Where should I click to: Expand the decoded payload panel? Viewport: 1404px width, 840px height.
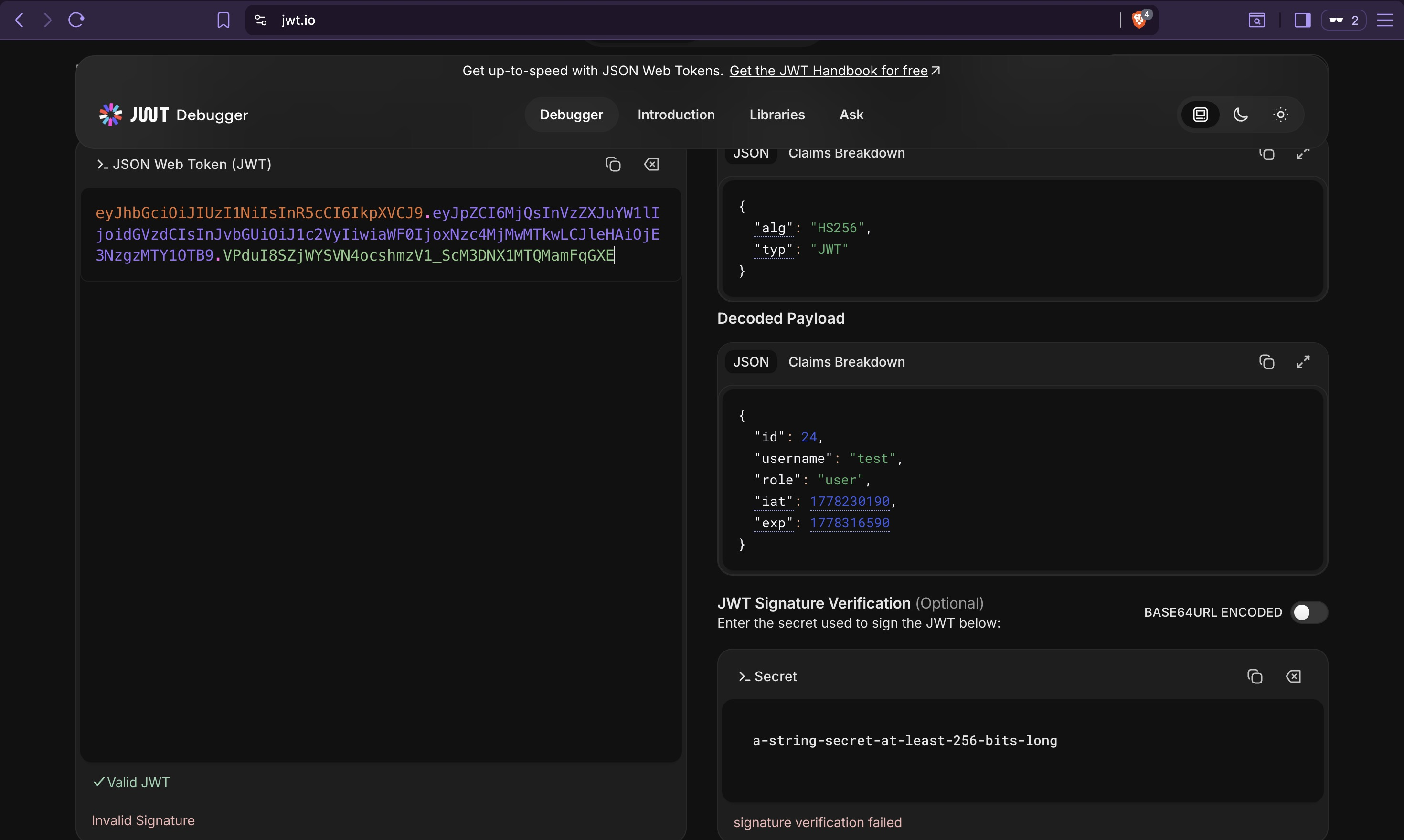1303,362
